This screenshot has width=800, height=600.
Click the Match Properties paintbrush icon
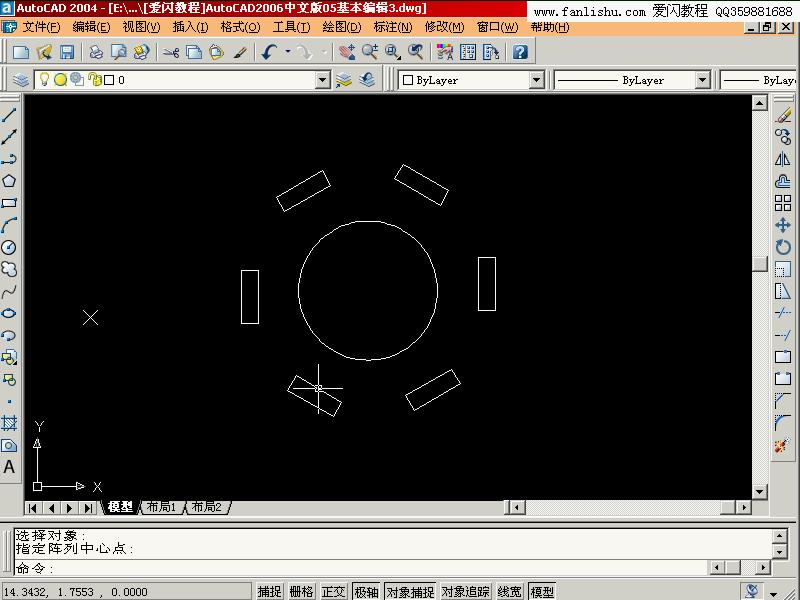pyautogui.click(x=240, y=52)
